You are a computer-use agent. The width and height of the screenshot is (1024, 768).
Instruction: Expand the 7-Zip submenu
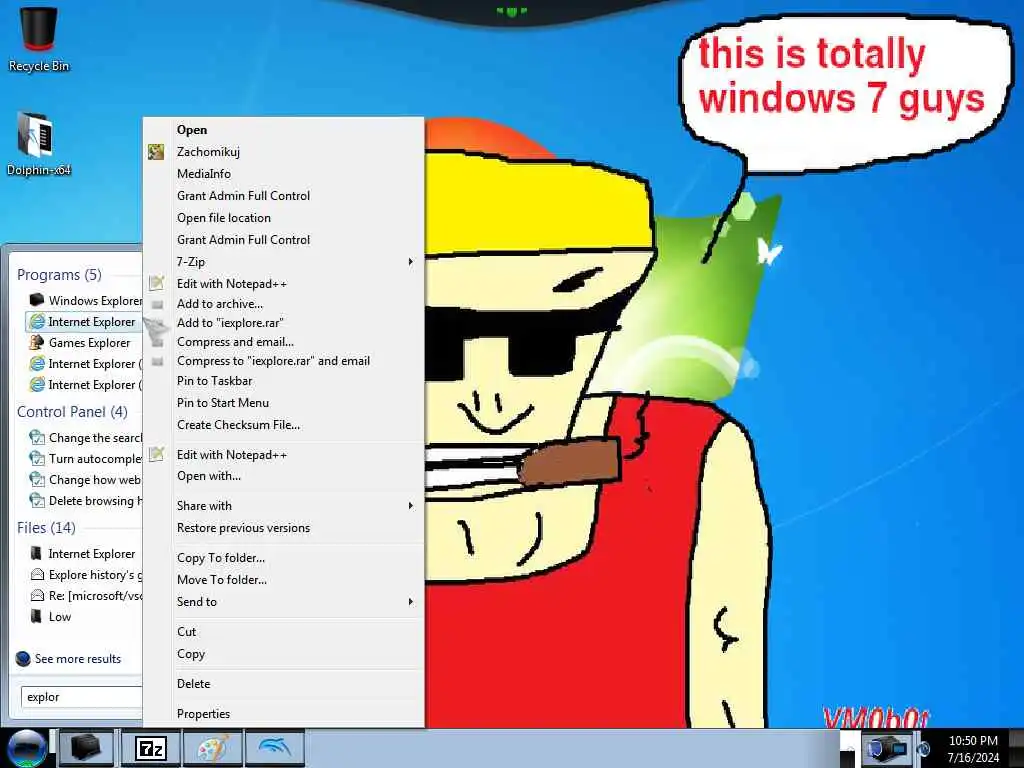pos(284,261)
